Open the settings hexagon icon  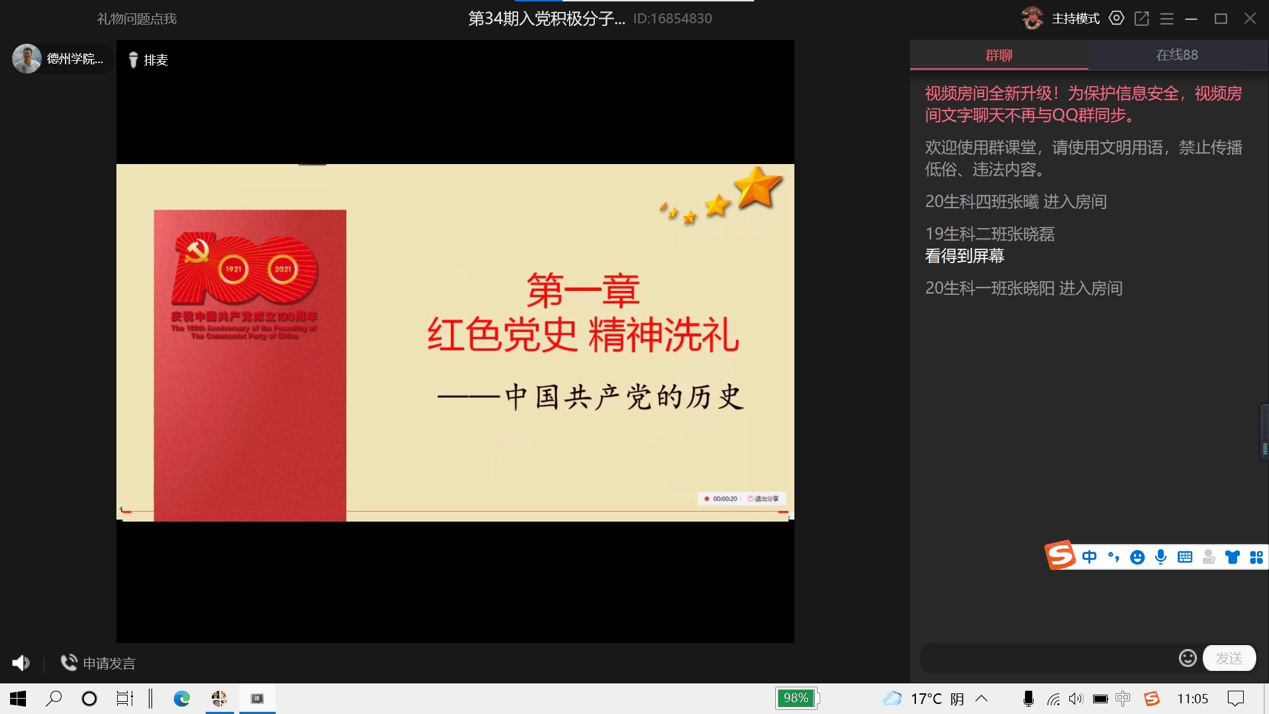pyautogui.click(x=1116, y=18)
